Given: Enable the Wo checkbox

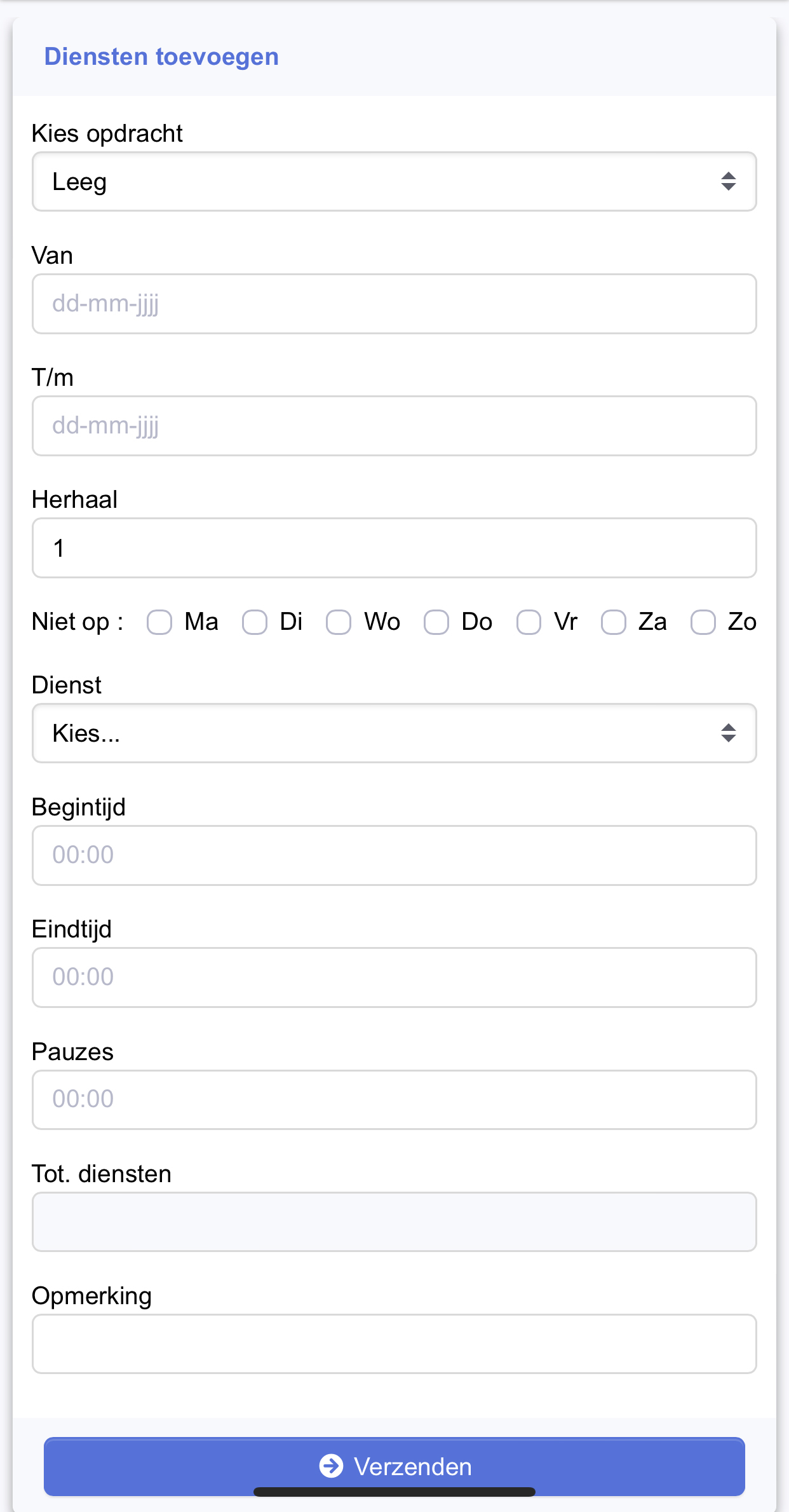Looking at the screenshot, I should 339,622.
